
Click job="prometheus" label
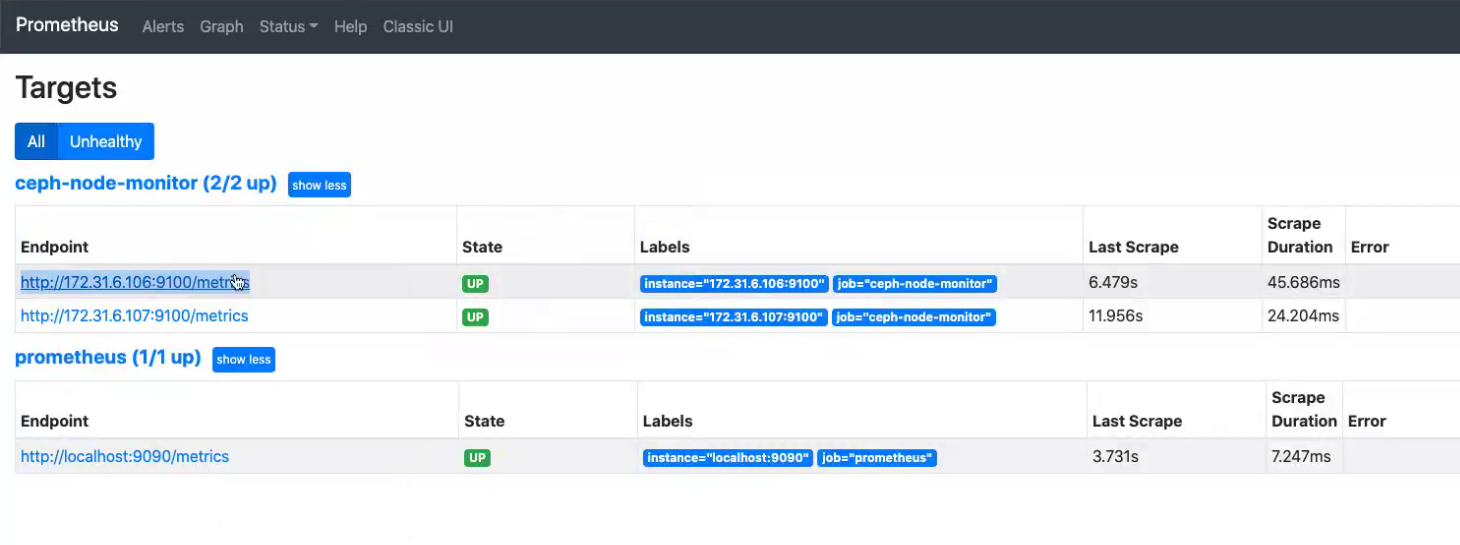pos(877,458)
